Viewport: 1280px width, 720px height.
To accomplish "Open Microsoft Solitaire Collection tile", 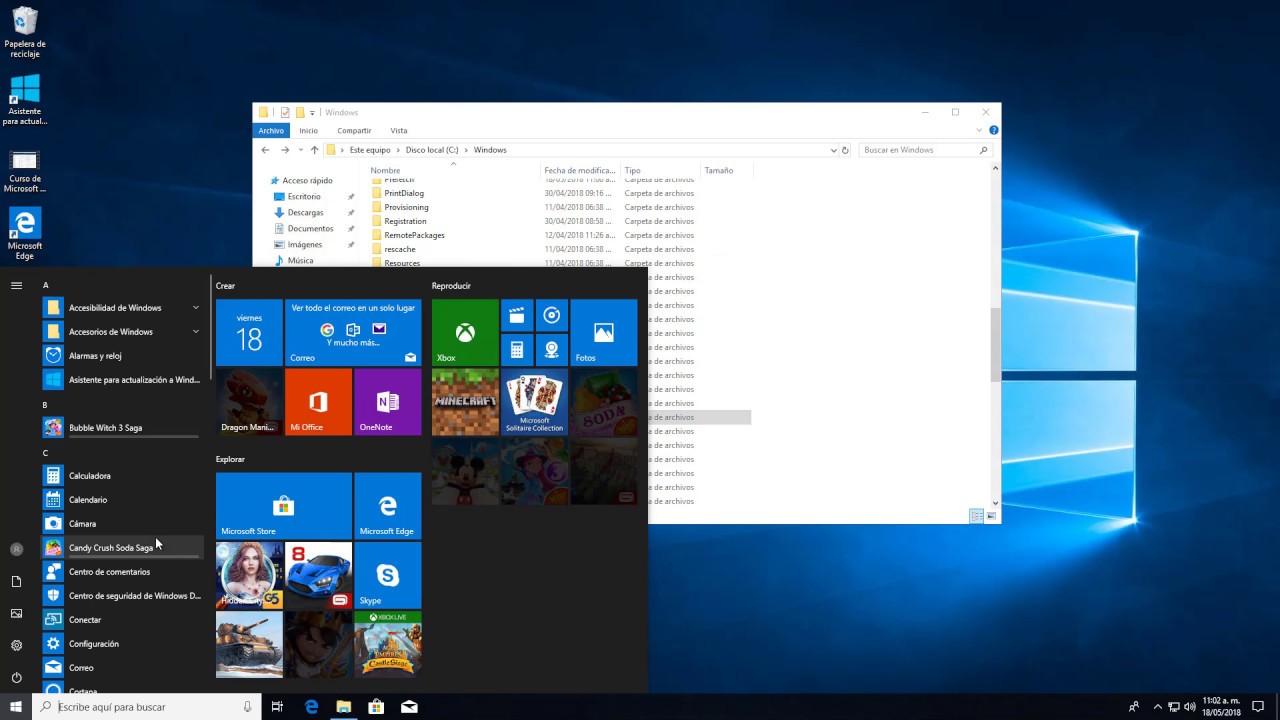I will point(534,402).
